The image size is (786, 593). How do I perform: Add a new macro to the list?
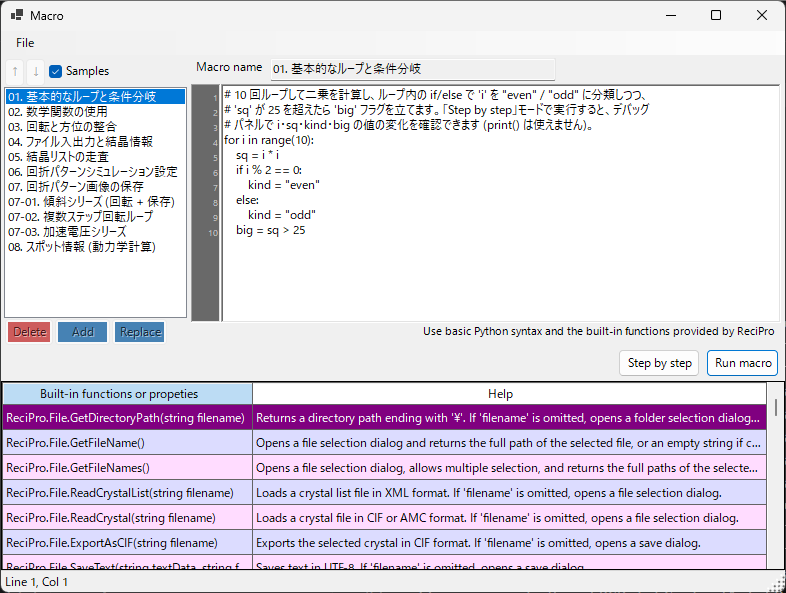pyautogui.click(x=83, y=332)
